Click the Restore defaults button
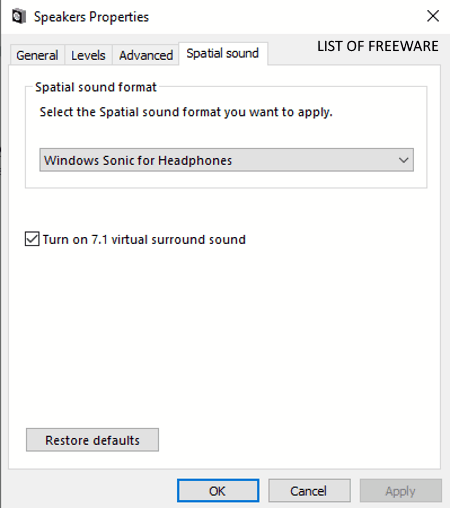The image size is (450, 508). click(92, 440)
